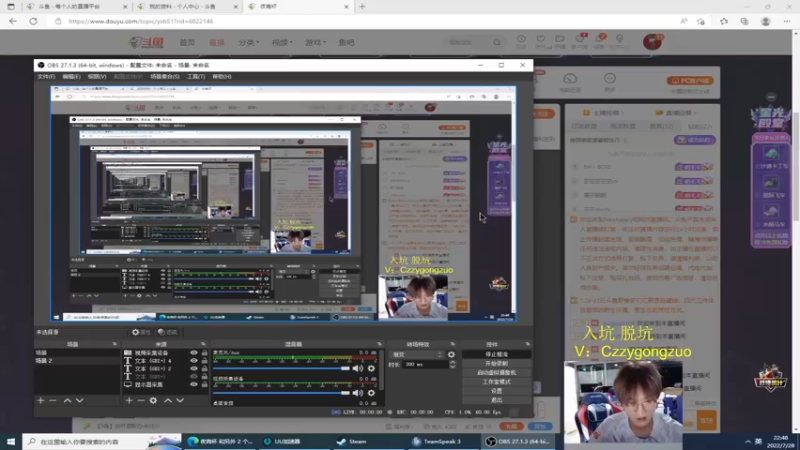The width and height of the screenshot is (800, 450).
Task: Pop out the 控件 dock panel
Action: point(528,344)
